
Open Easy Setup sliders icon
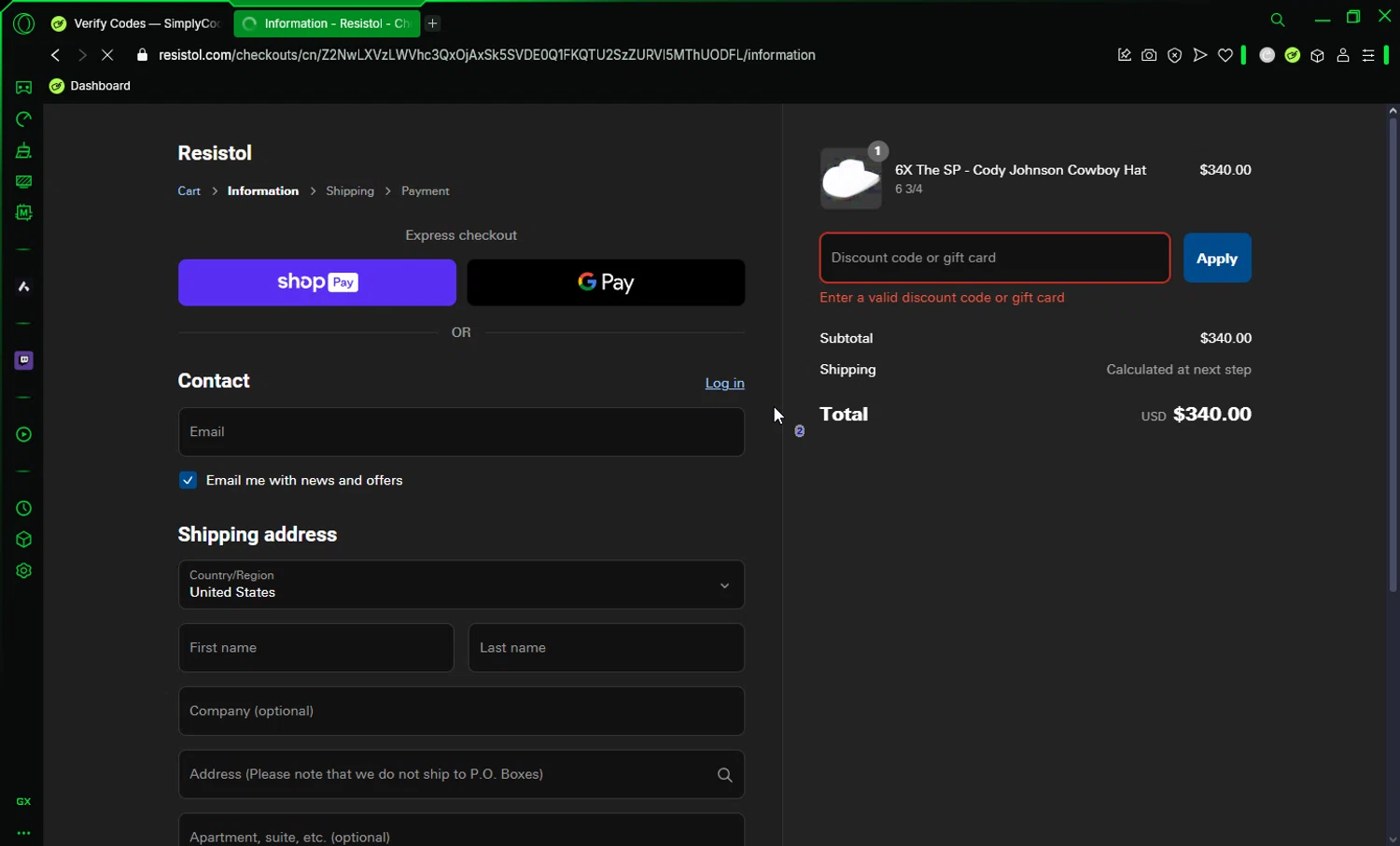(1368, 55)
